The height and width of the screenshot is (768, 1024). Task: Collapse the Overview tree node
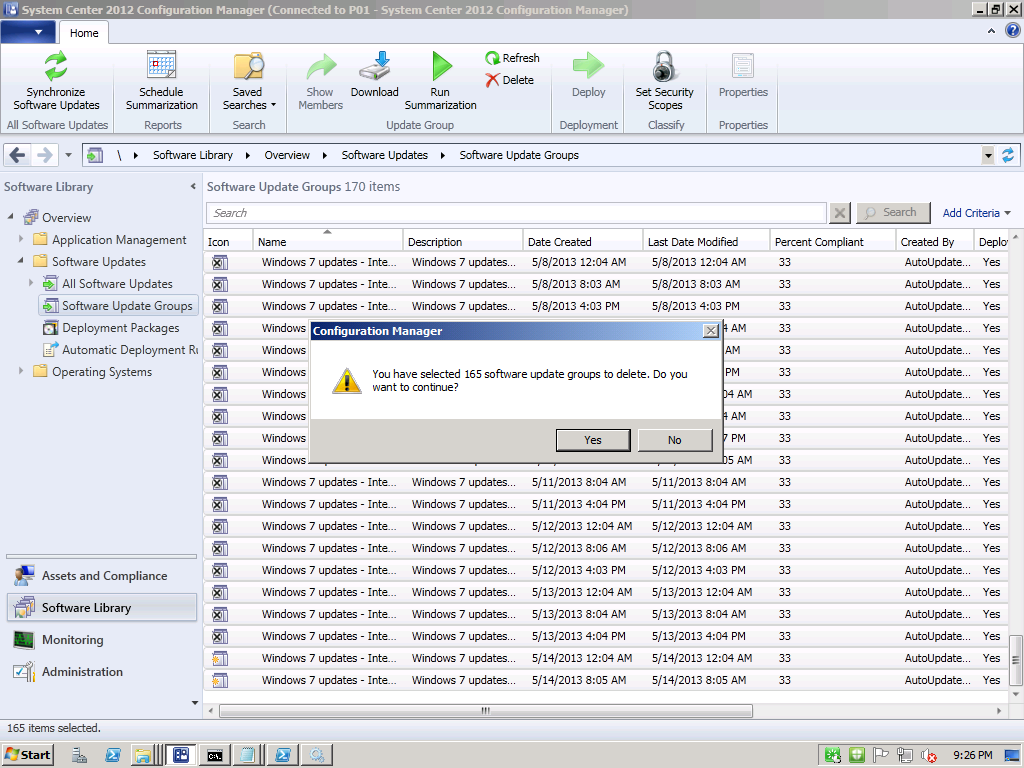[x=10, y=217]
